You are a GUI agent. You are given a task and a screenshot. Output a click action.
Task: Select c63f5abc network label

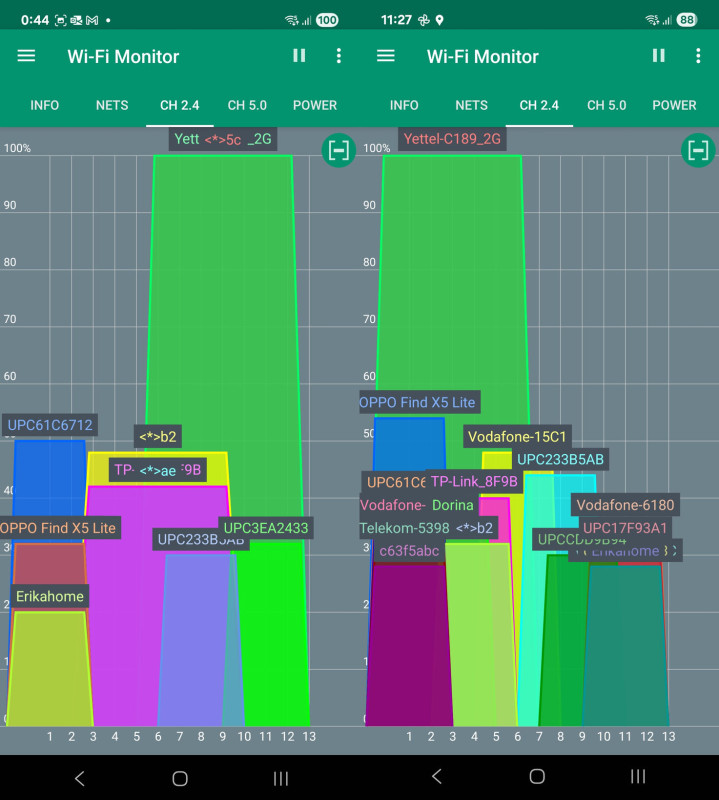click(x=409, y=551)
